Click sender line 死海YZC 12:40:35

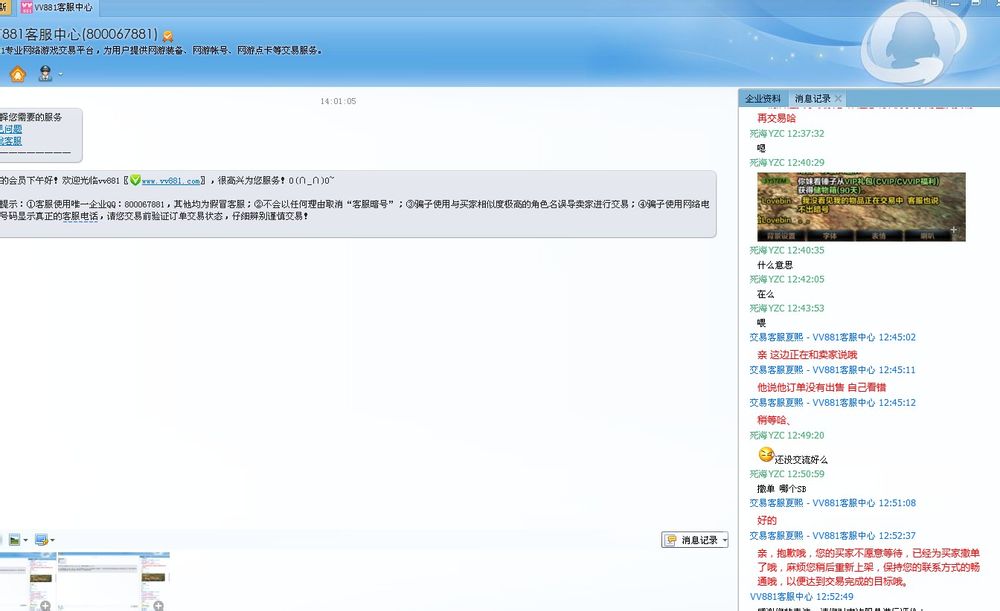click(x=786, y=250)
